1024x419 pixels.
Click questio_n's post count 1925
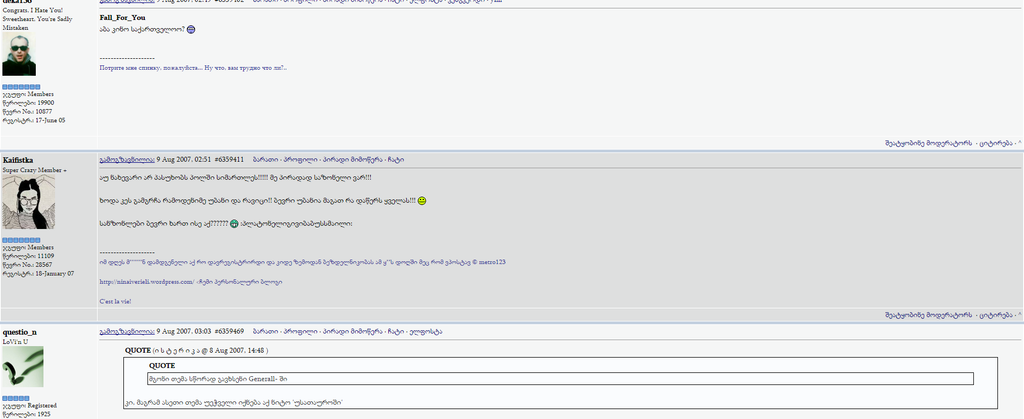pos(44,414)
